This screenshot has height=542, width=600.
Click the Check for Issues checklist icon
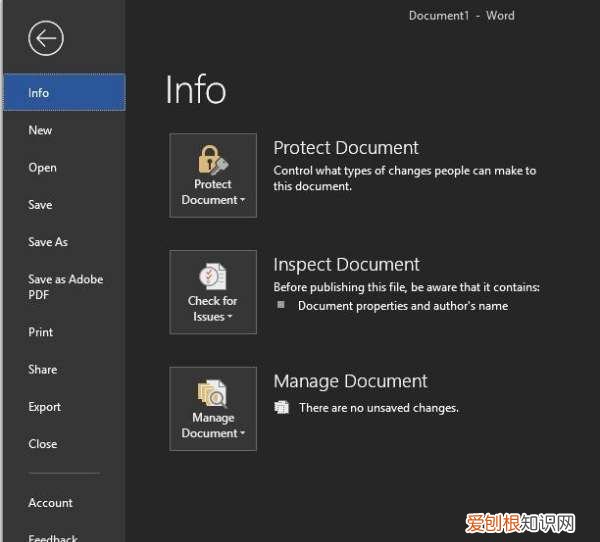pos(213,276)
